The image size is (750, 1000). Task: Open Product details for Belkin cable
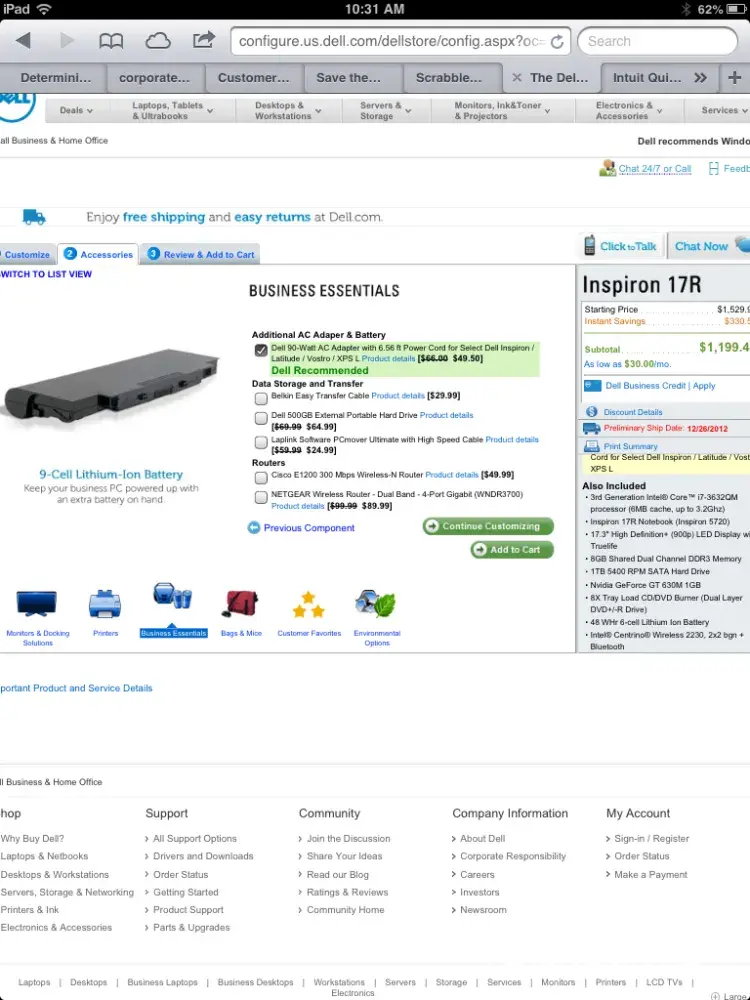click(x=398, y=395)
